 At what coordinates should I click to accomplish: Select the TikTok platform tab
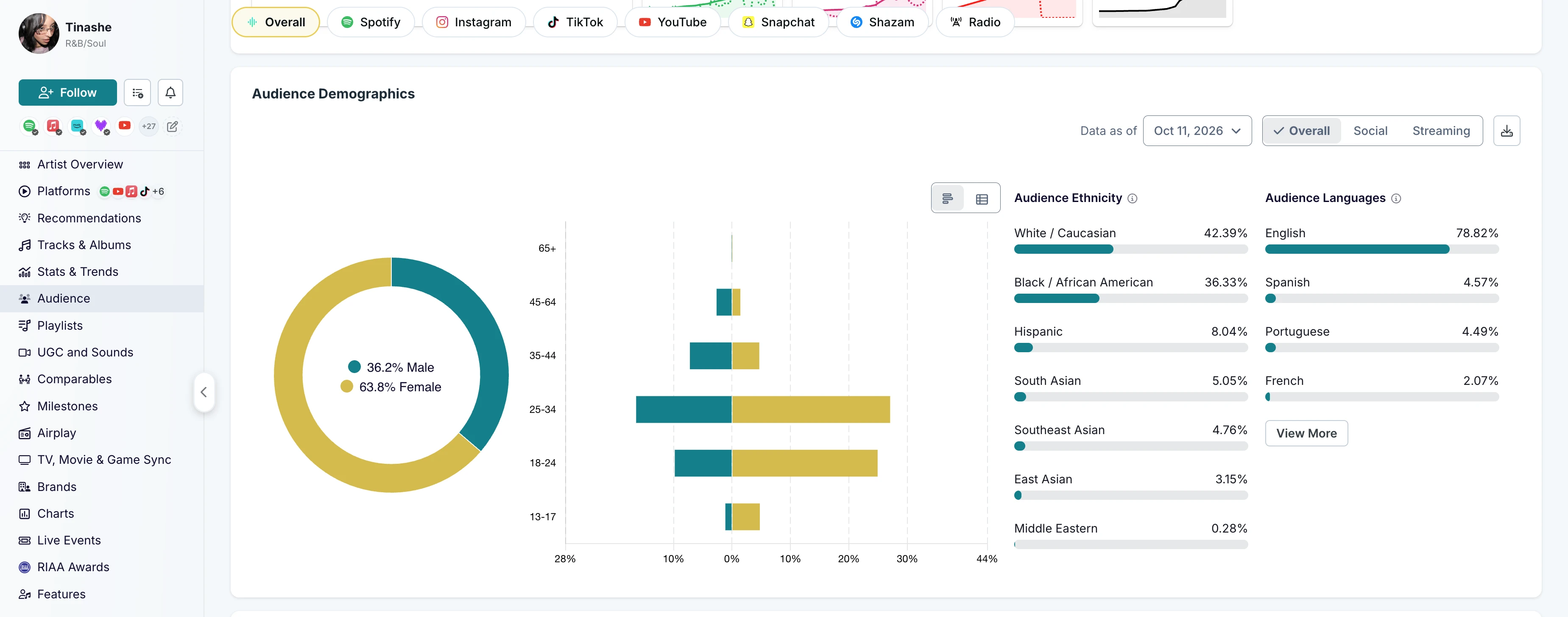(x=575, y=22)
